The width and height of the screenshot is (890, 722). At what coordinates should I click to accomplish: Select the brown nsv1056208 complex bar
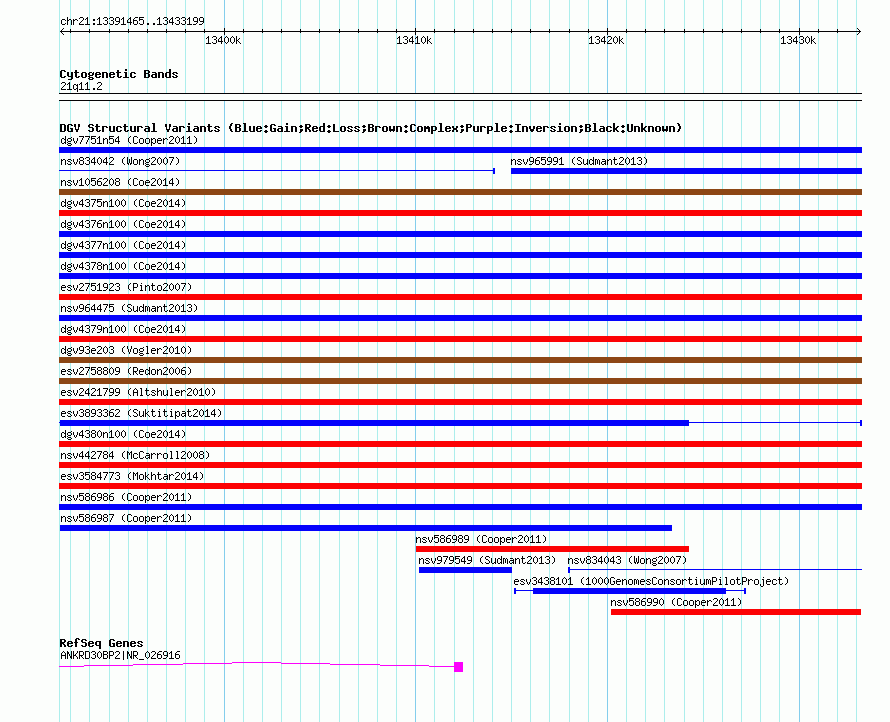(x=460, y=192)
